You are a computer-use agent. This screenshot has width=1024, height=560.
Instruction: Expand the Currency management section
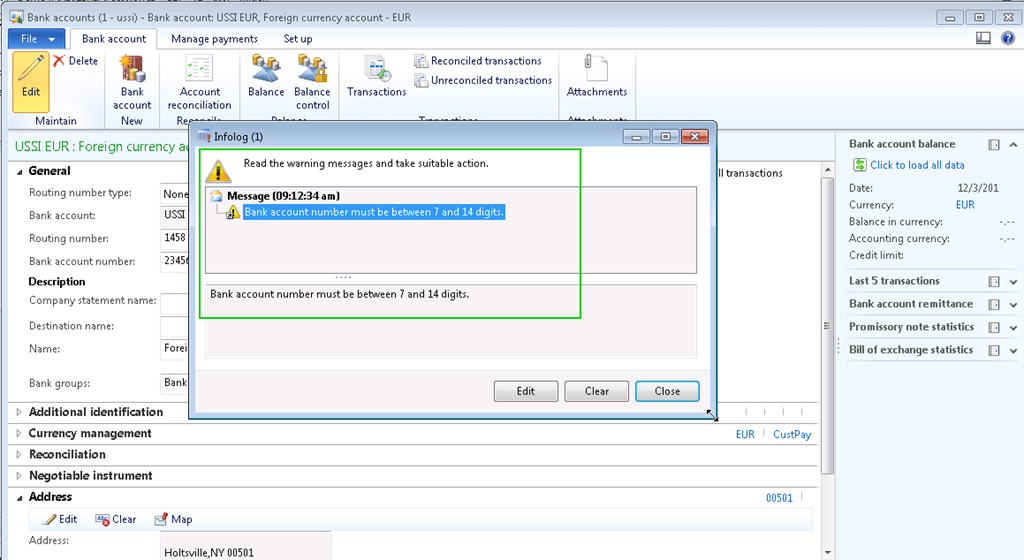point(90,434)
